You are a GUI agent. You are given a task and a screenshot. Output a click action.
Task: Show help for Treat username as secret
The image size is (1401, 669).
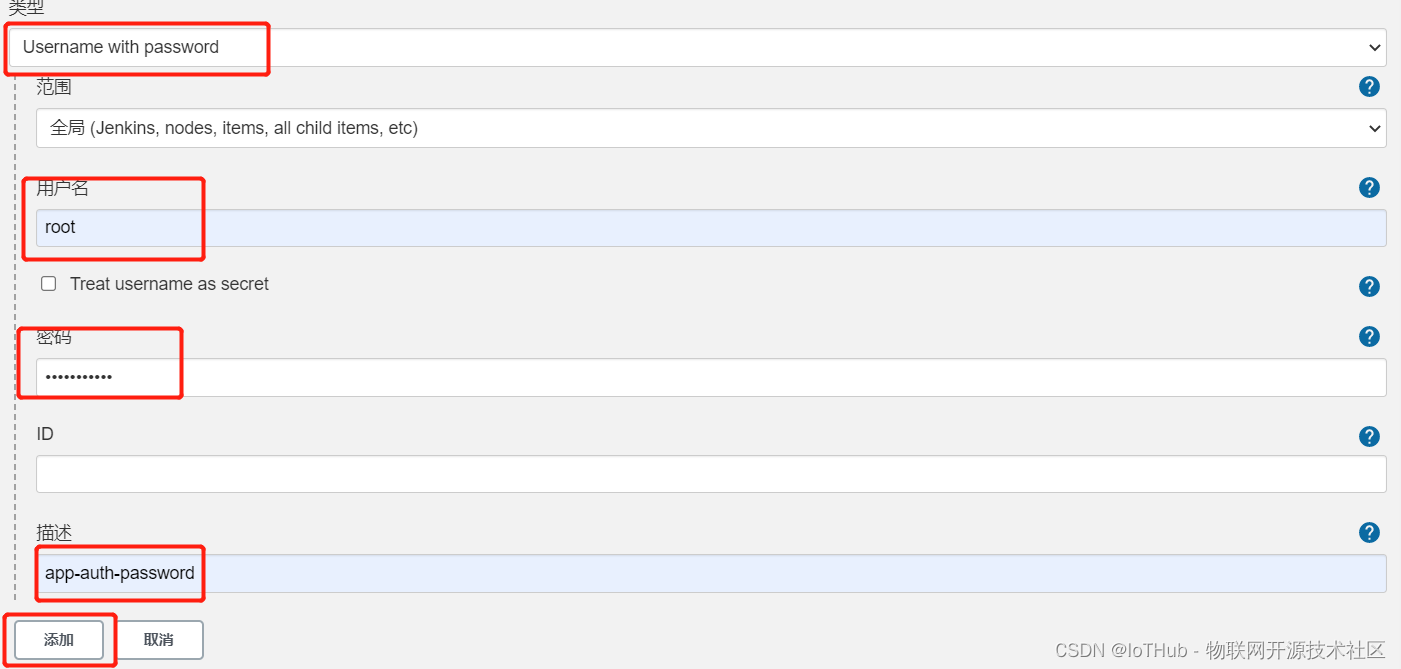coord(1369,287)
